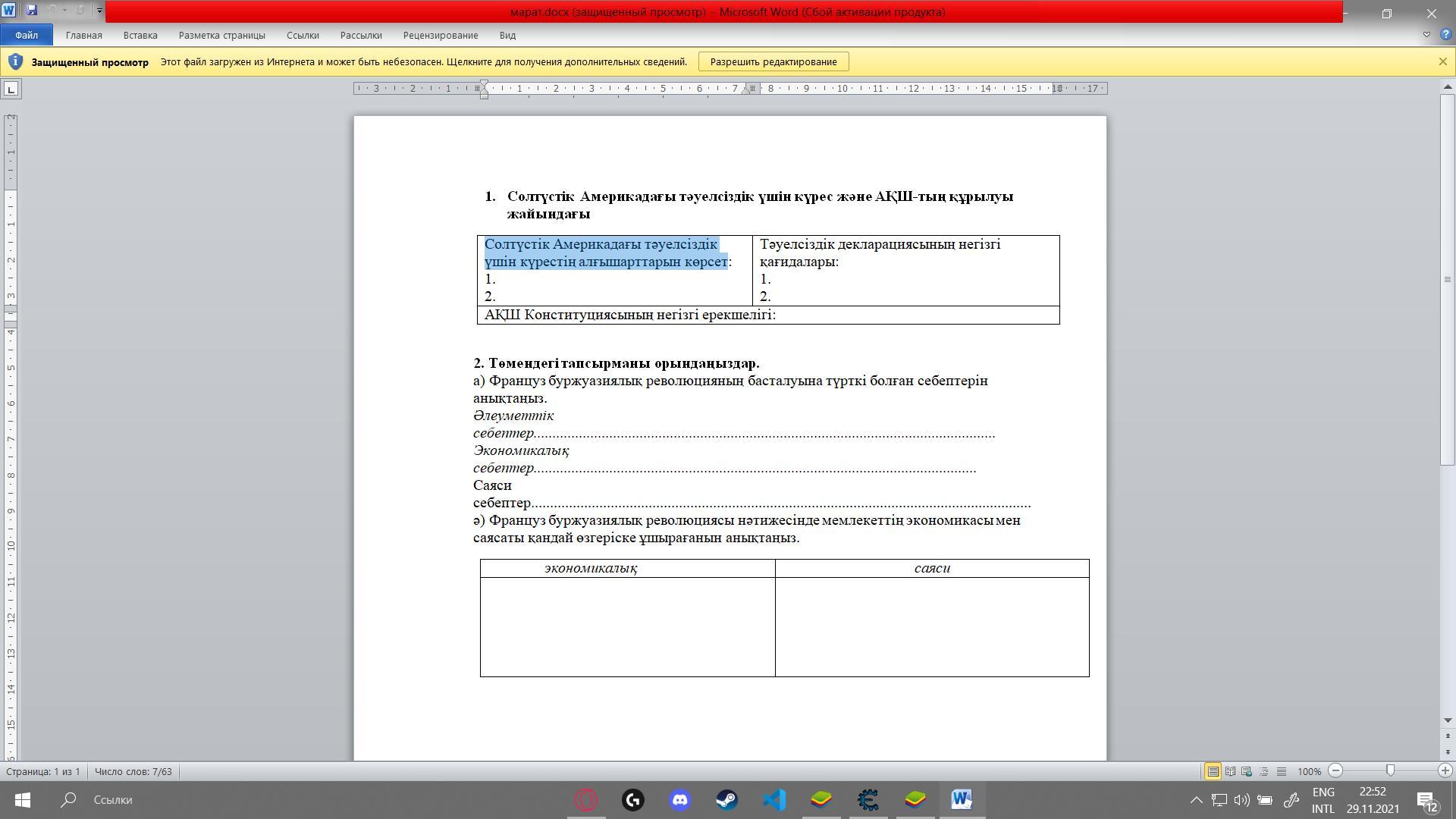Open the zoom level 100% dialog

(1309, 771)
